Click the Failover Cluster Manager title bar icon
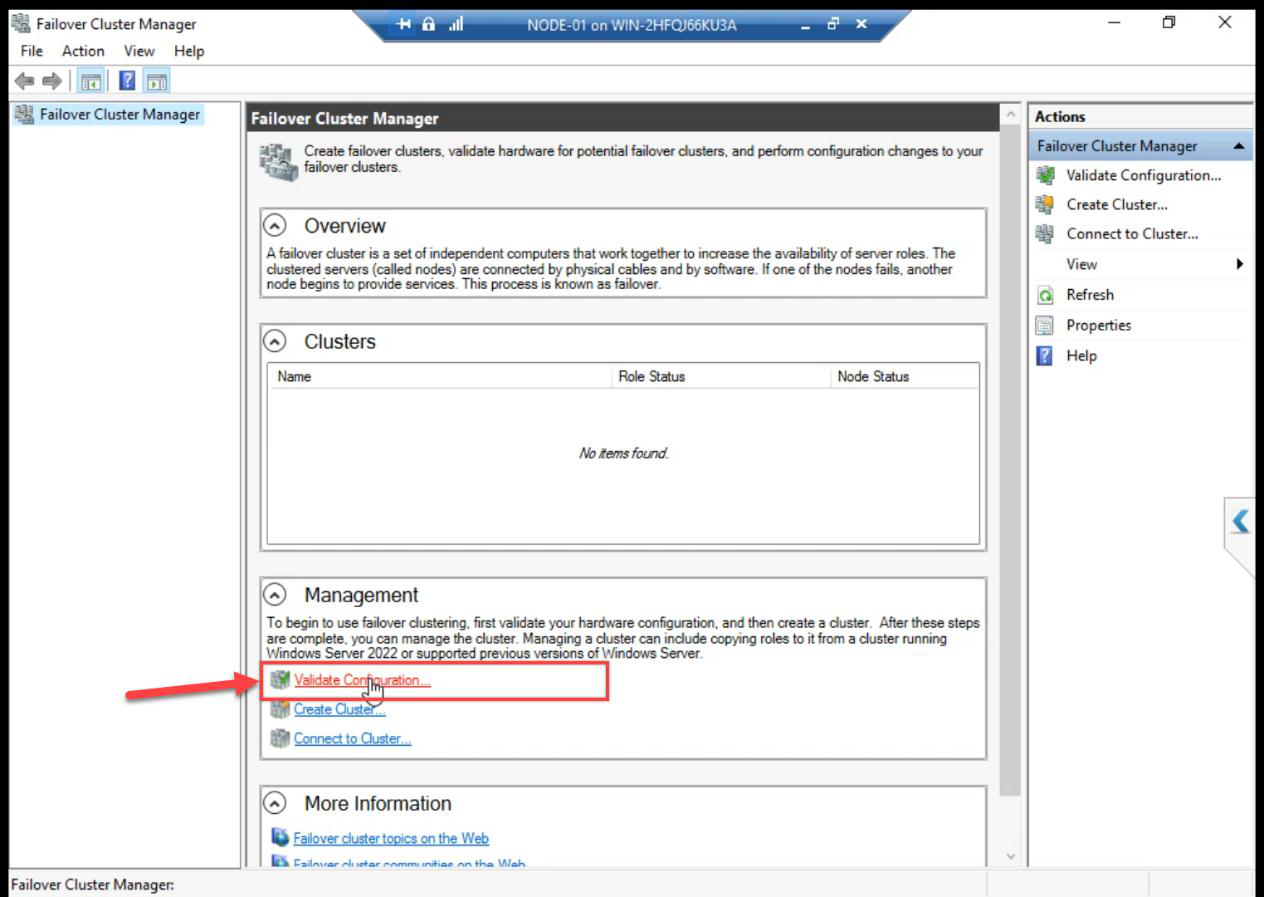The height and width of the screenshot is (897, 1264). (x=20, y=23)
